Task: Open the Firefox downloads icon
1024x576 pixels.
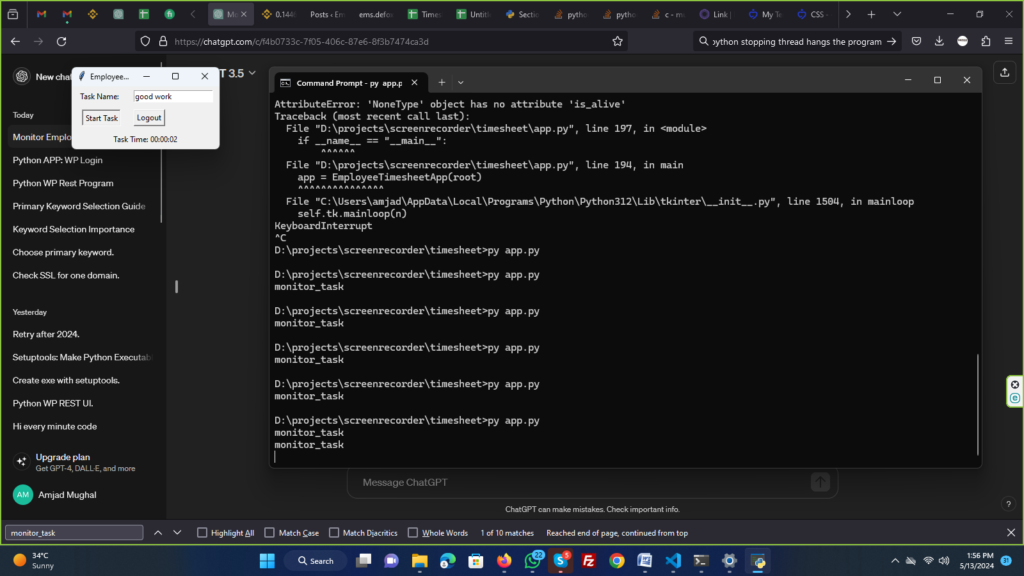Action: pyautogui.click(x=939, y=41)
